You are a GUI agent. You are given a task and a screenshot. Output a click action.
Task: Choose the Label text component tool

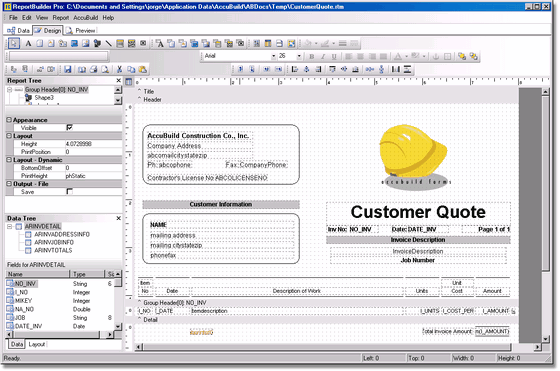(x=28, y=44)
